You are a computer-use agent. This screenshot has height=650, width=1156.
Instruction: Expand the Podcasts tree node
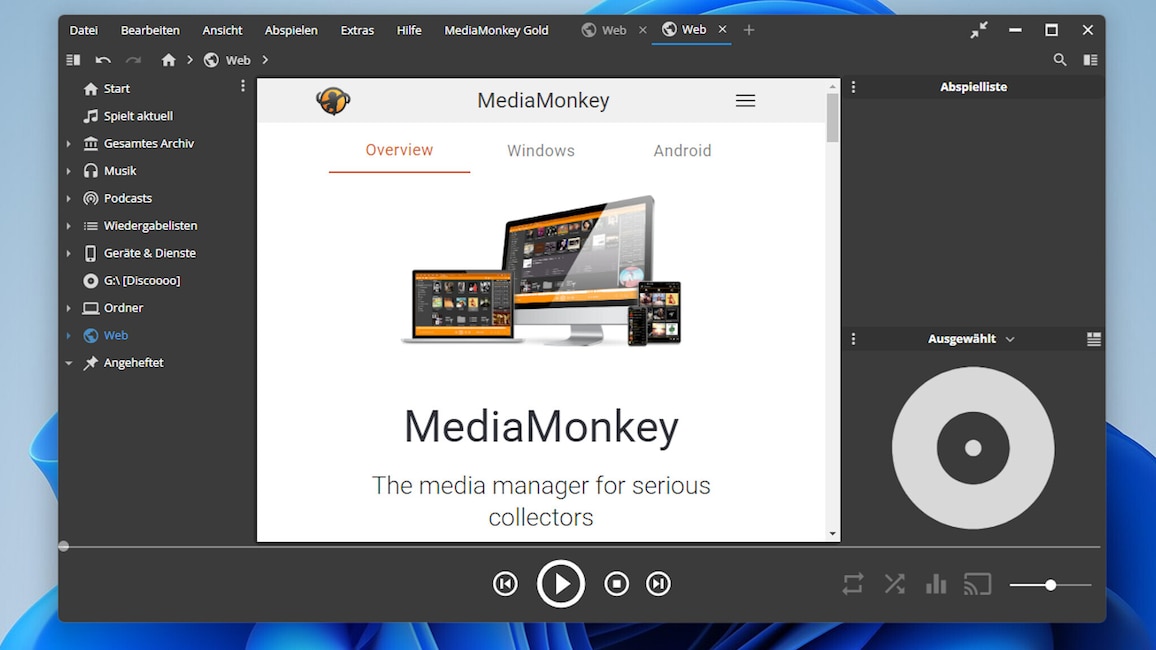69,198
